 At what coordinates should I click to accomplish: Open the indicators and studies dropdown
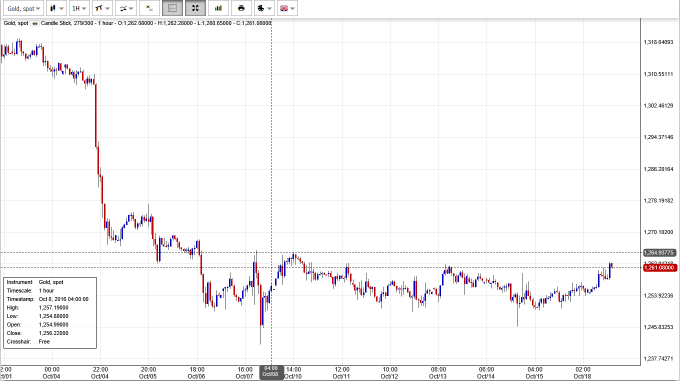(126, 8)
